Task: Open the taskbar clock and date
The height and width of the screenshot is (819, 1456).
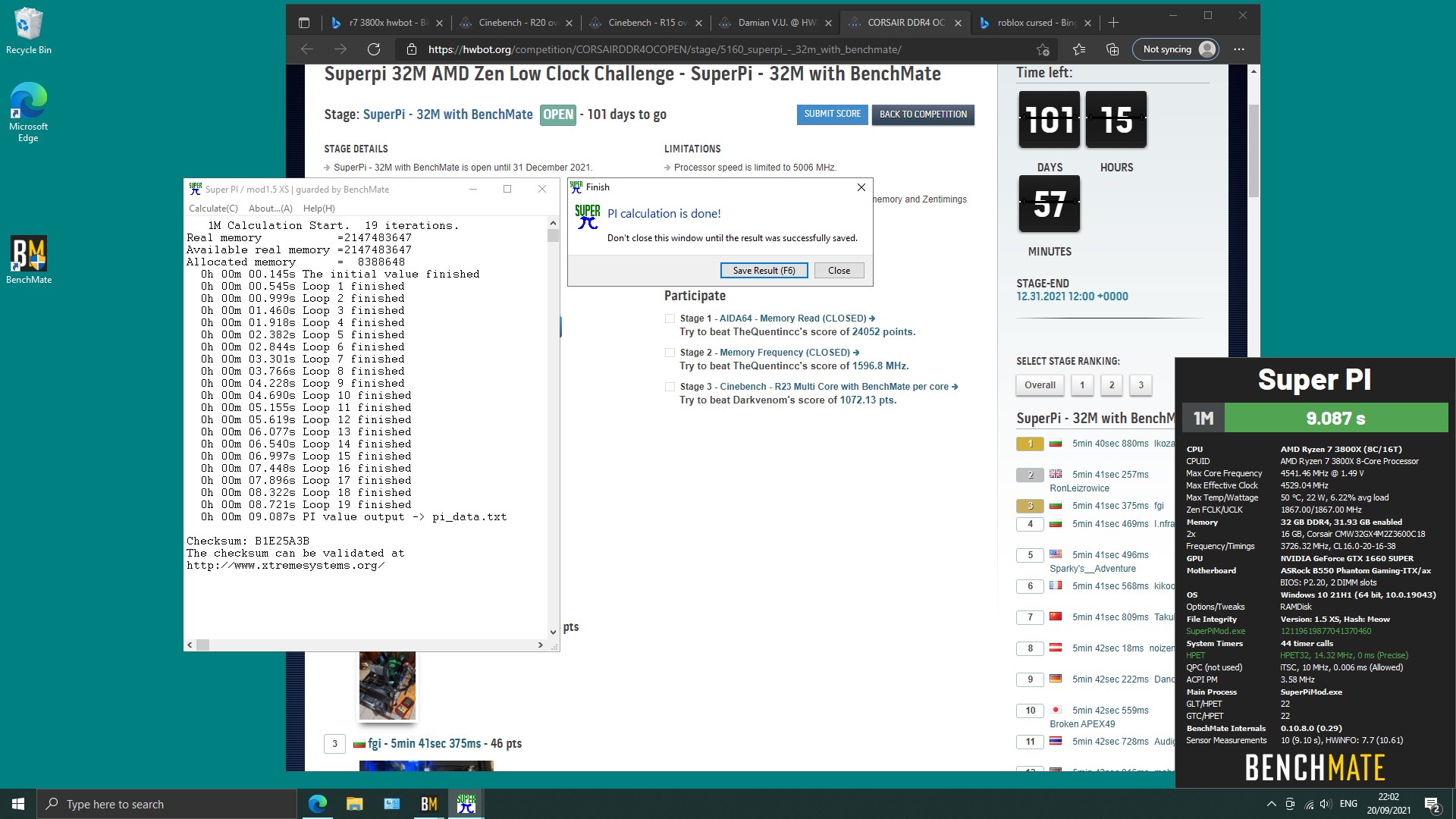Action: pyautogui.click(x=1389, y=804)
